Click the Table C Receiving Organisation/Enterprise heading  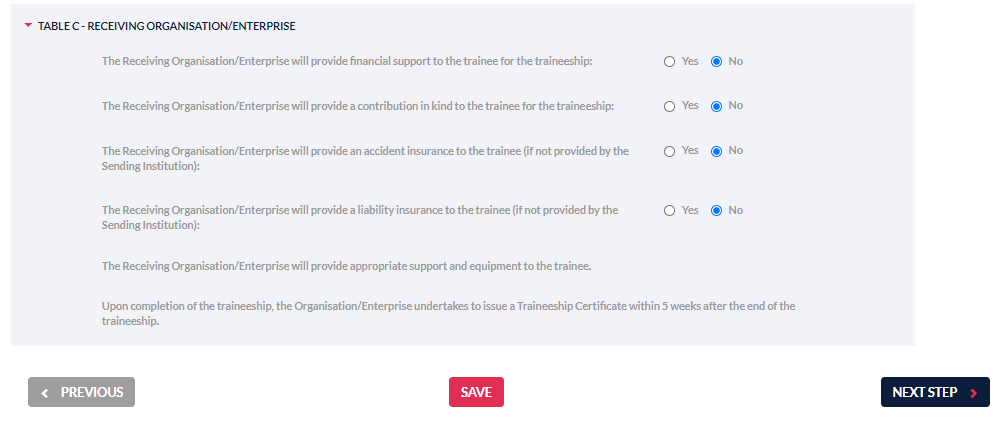coord(166,26)
